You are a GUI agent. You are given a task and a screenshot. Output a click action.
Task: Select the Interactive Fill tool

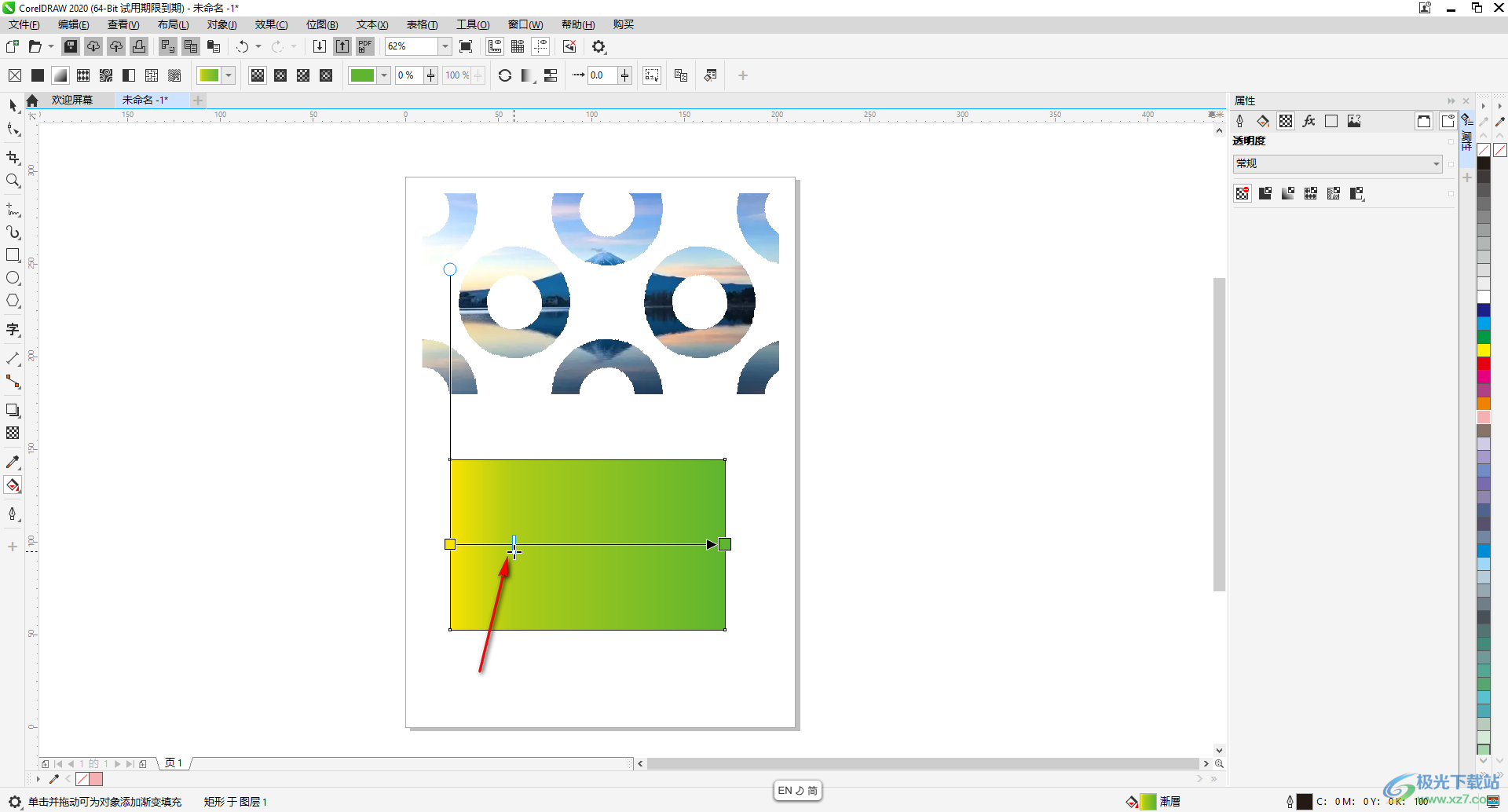(x=13, y=485)
